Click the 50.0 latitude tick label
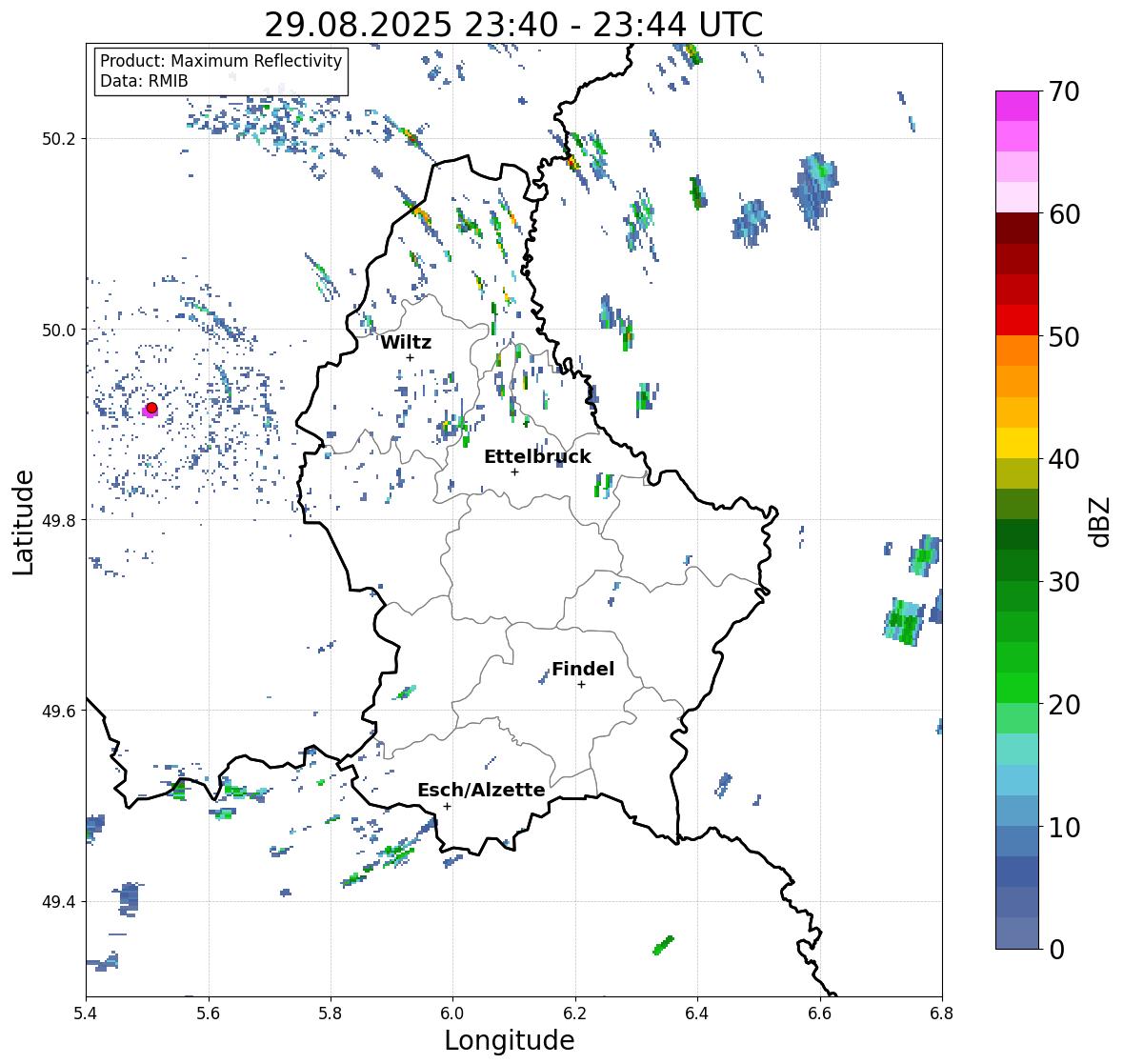The image size is (1123, 1064). coord(59,331)
